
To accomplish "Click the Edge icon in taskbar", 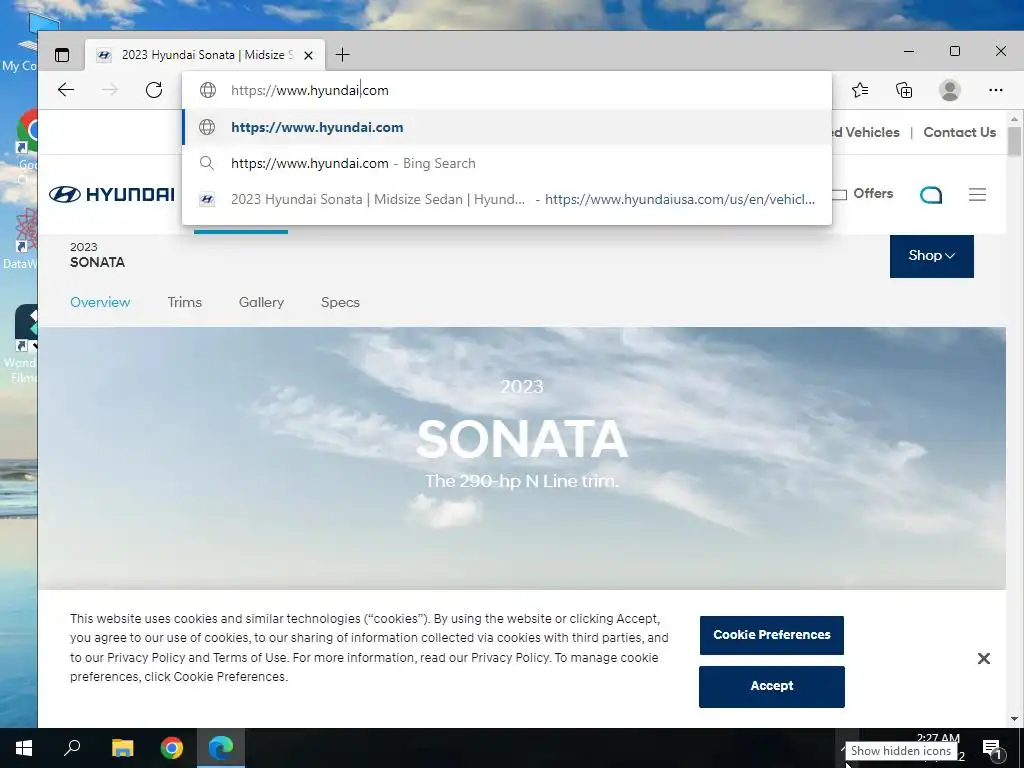I will click(x=221, y=748).
